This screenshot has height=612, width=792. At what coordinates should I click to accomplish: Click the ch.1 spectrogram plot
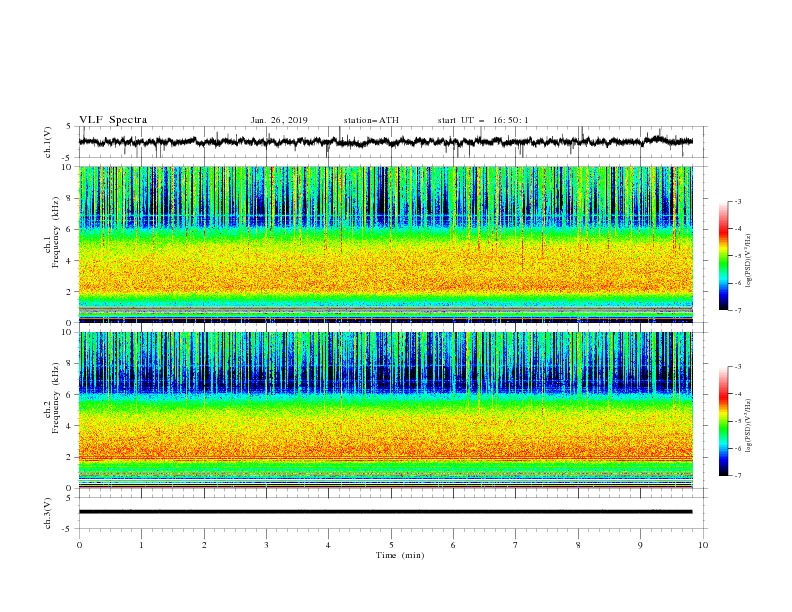click(385, 244)
